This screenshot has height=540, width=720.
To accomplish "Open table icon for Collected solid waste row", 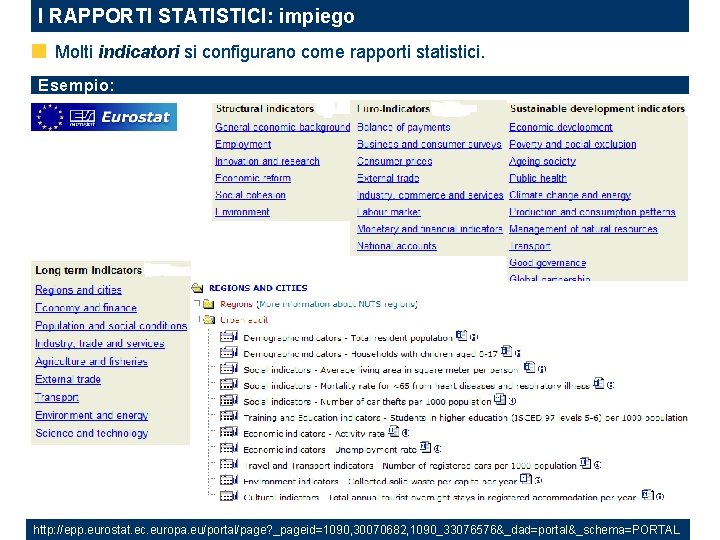I will tap(229, 480).
